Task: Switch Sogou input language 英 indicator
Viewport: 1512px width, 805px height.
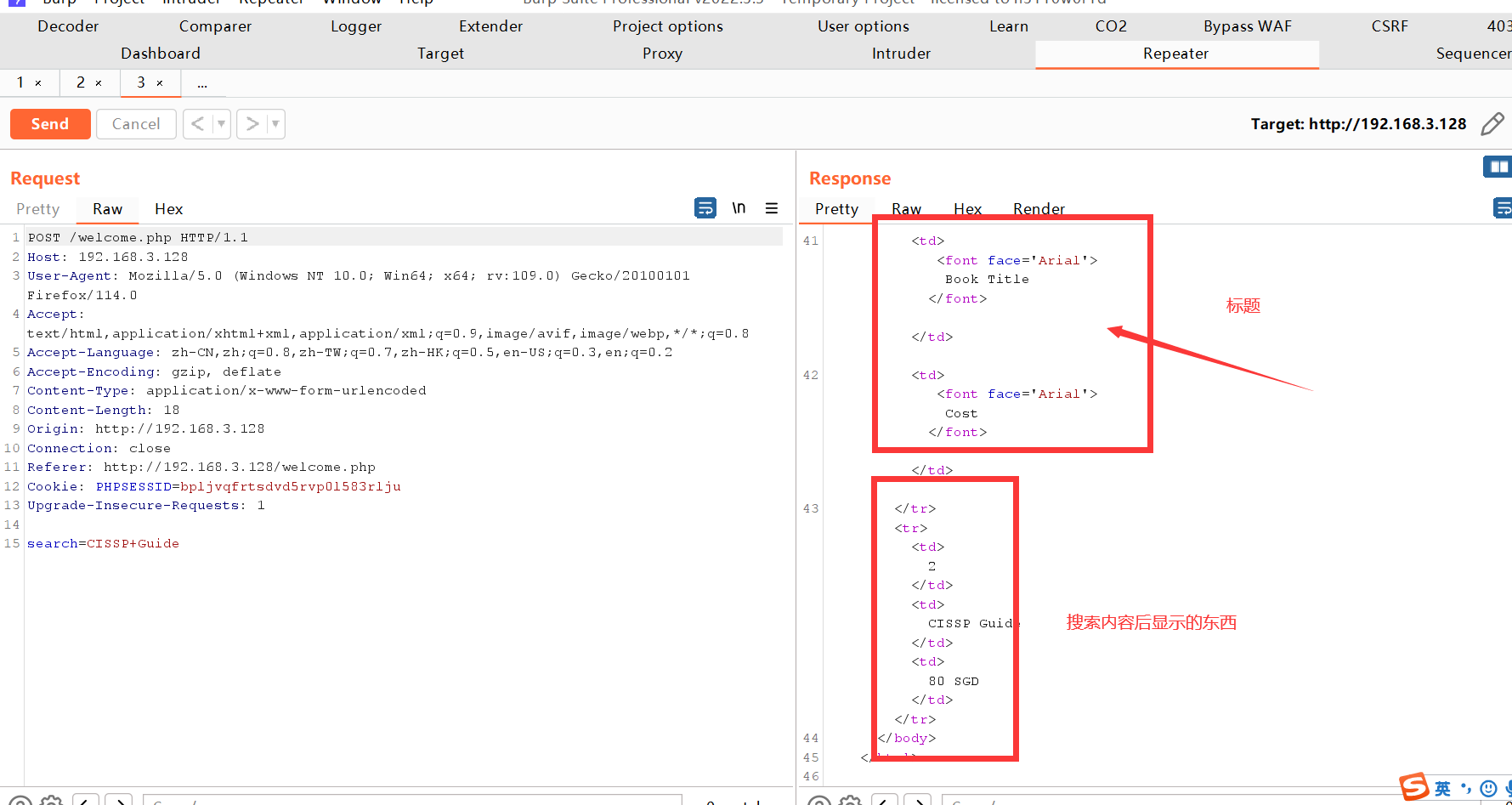Action: [x=1443, y=789]
